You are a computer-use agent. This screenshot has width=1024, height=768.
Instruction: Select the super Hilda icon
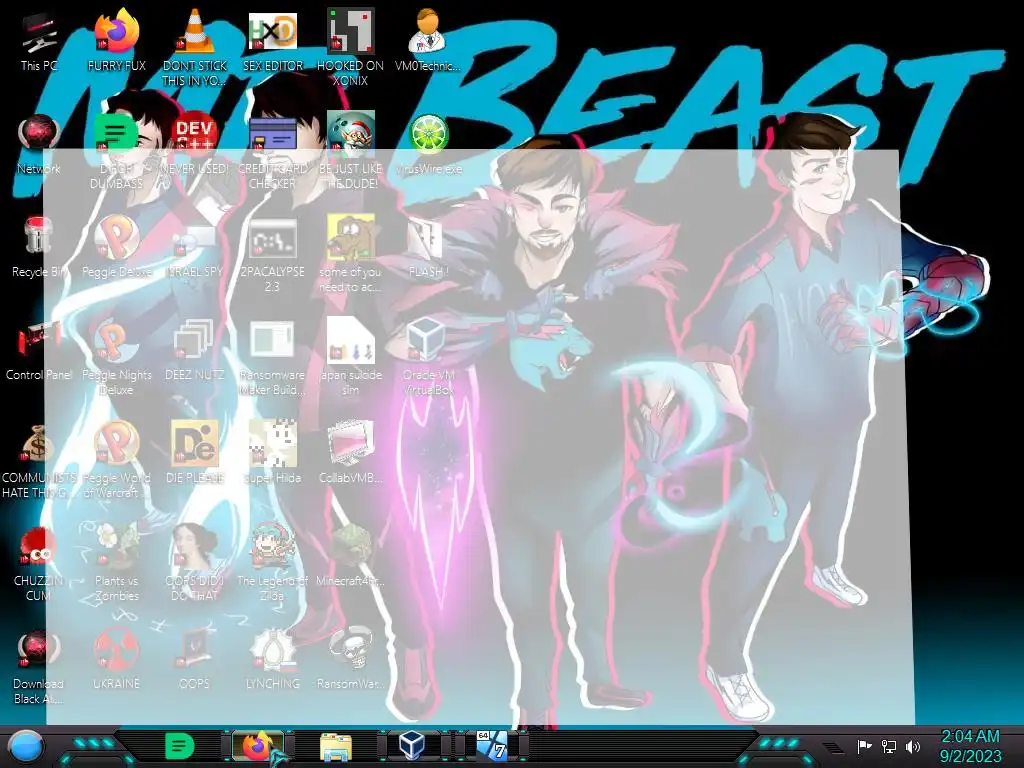click(272, 452)
